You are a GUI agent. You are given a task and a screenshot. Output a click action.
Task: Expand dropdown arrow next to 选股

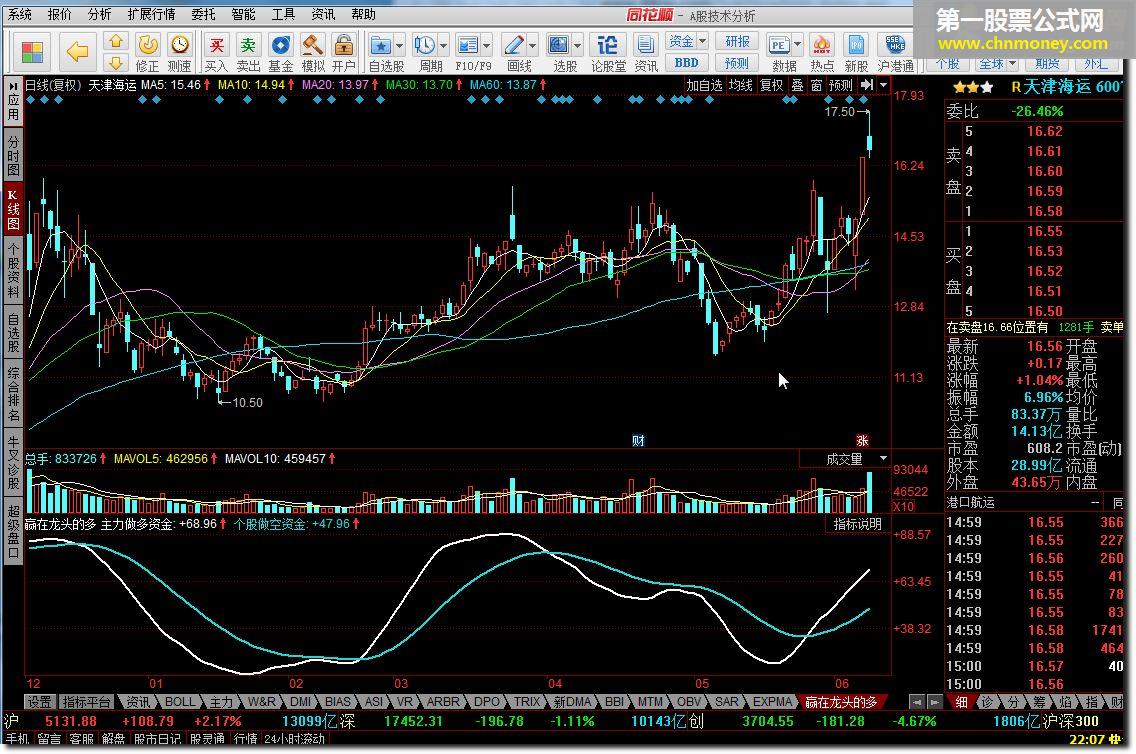[x=577, y=46]
